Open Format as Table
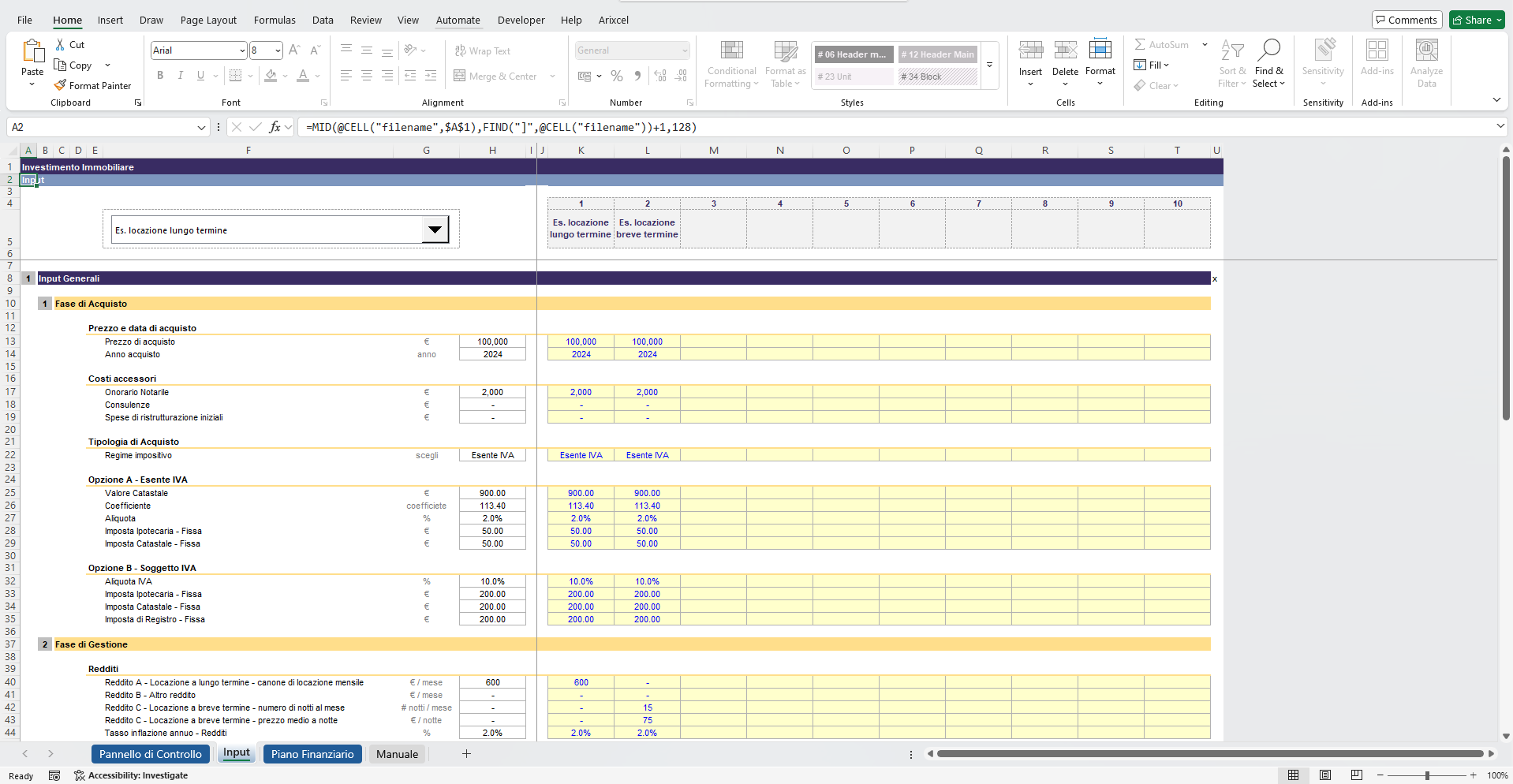 (785, 64)
